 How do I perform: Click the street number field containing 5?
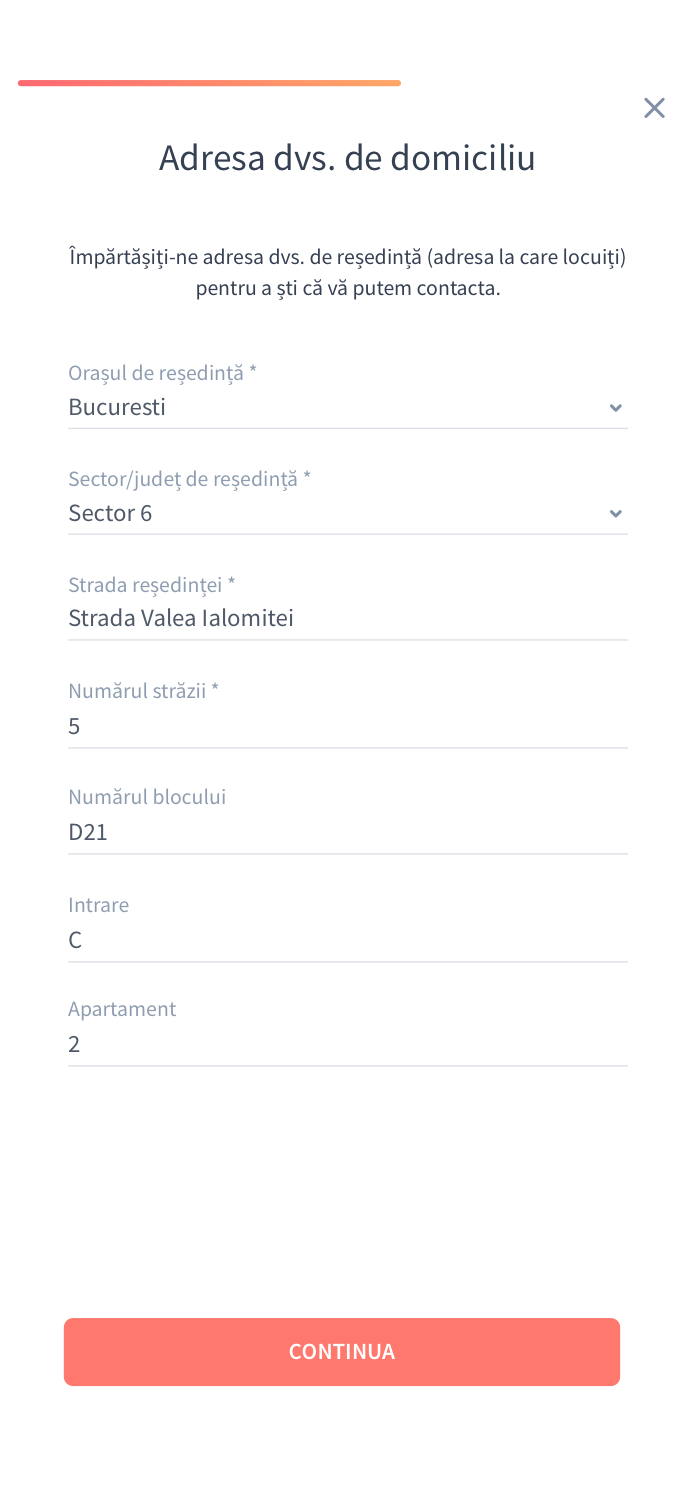pyautogui.click(x=346, y=726)
